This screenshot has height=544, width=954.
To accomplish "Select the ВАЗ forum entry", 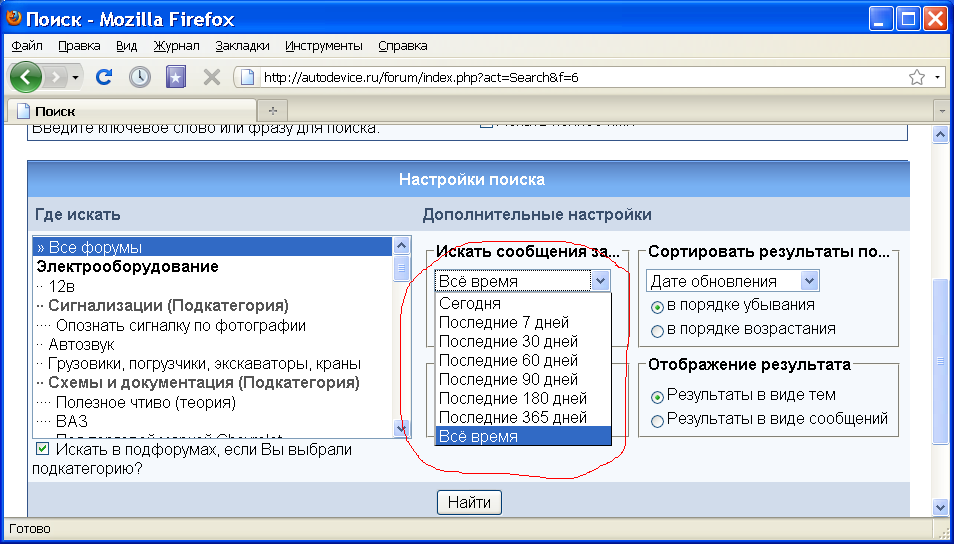I will pos(213,421).
